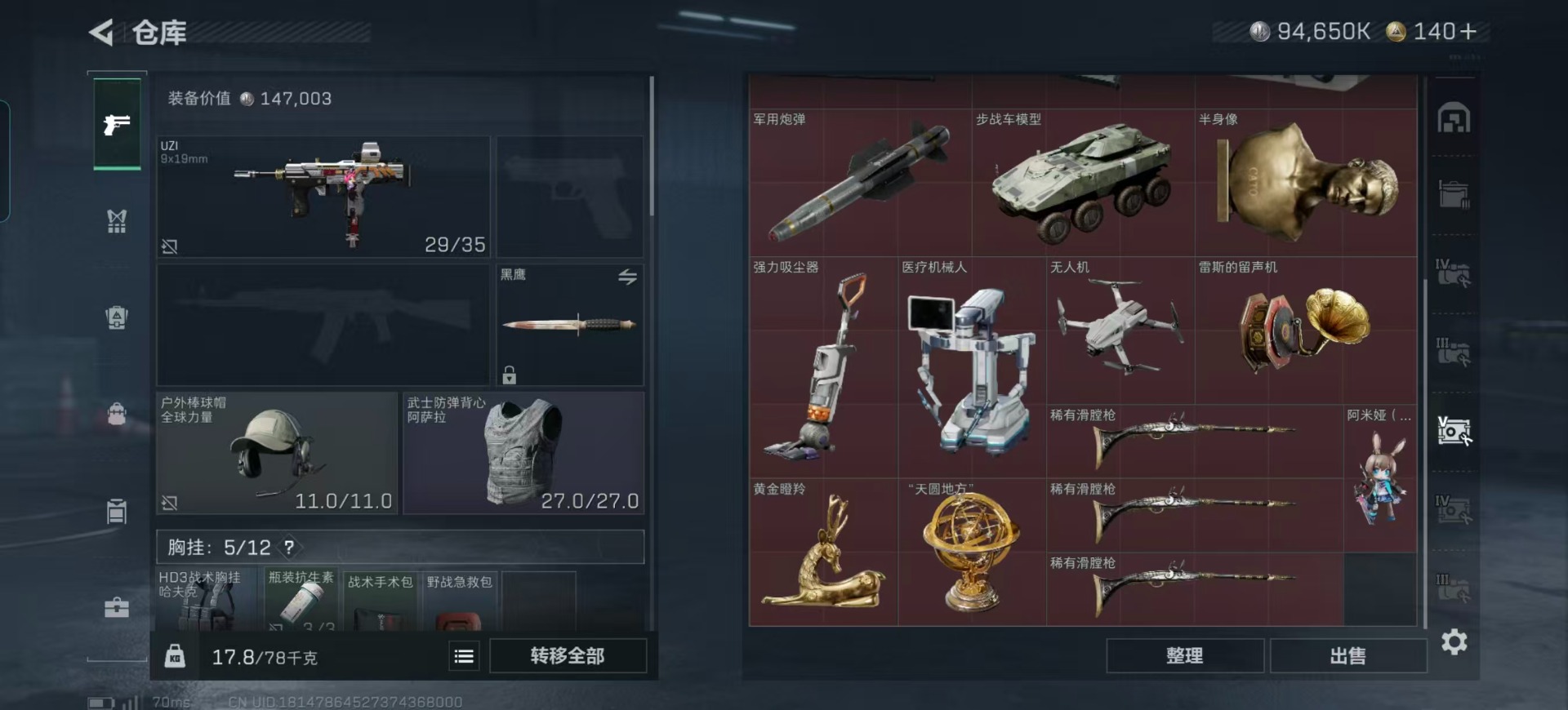
Task: Open the medical briefcase category in sidebar
Action: coord(117,607)
